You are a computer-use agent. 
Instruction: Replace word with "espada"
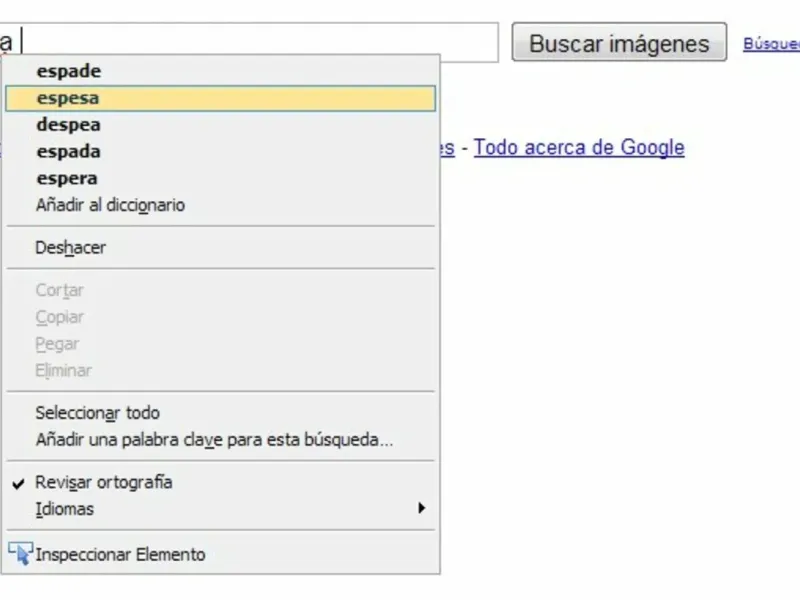pyautogui.click(x=68, y=152)
